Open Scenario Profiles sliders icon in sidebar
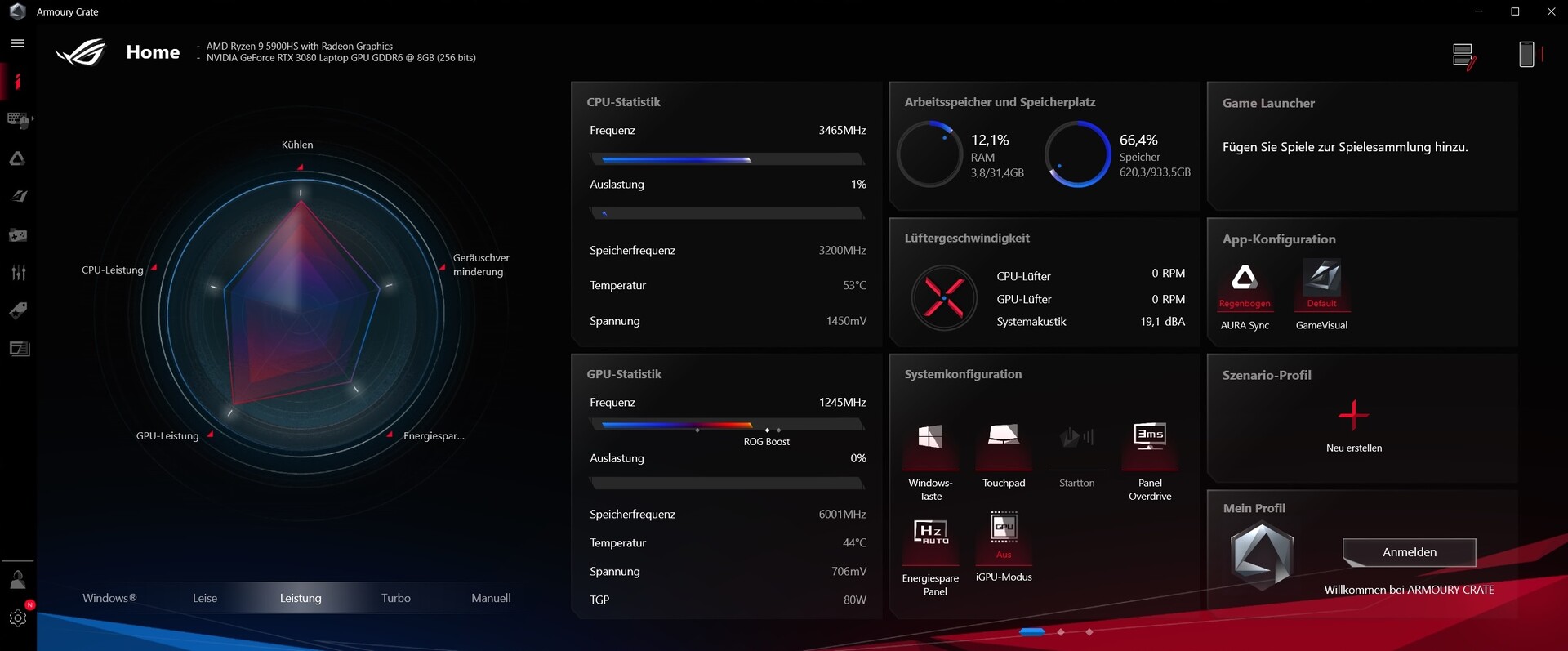Viewport: 1568px width, 651px height. point(18,273)
